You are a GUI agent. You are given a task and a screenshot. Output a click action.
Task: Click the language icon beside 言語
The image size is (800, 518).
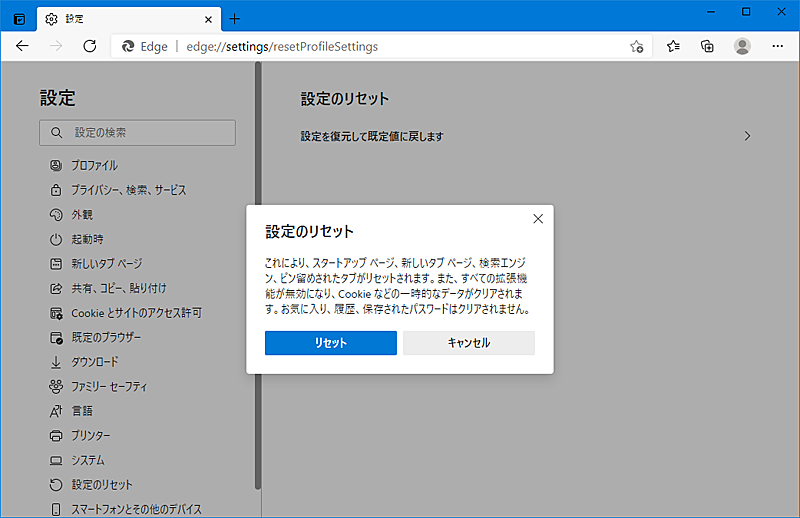[56, 411]
